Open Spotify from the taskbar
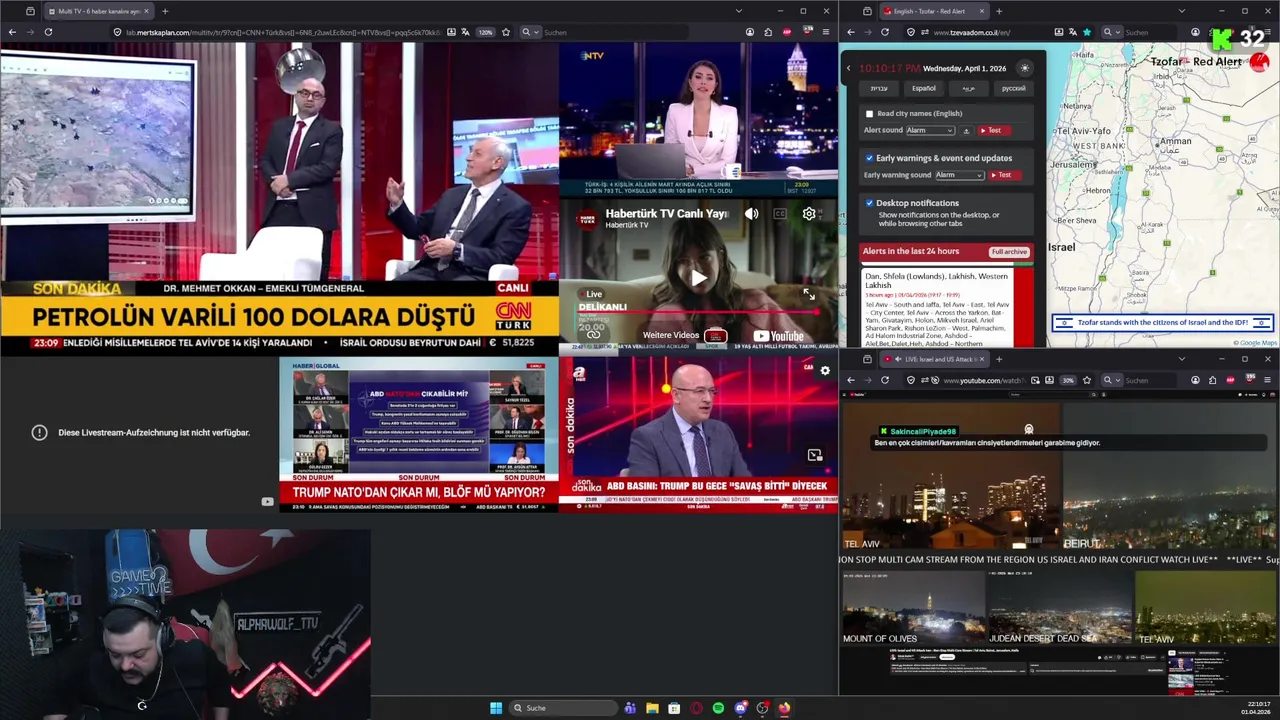 pos(718,708)
